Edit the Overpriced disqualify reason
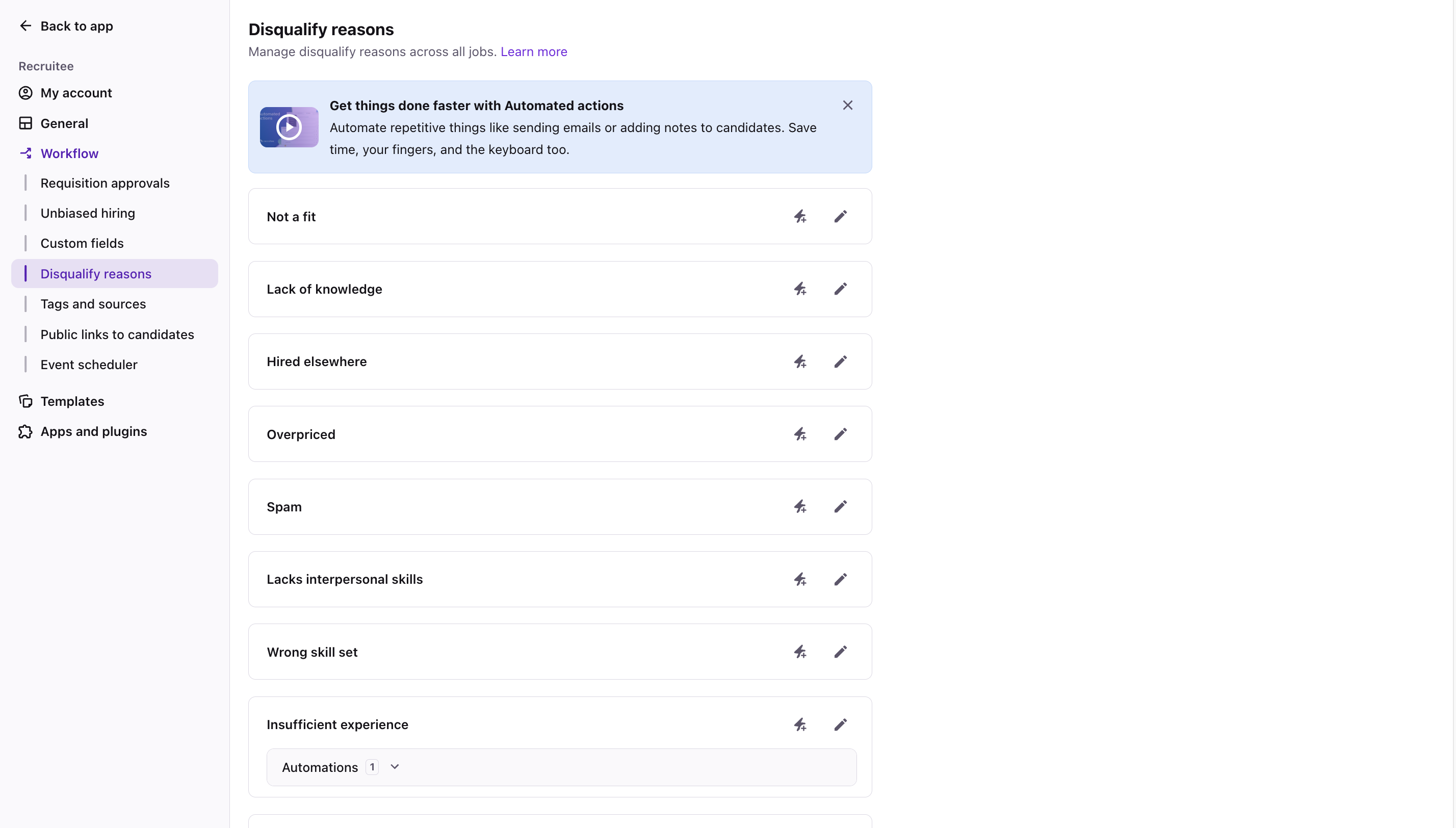This screenshot has width=1456, height=828. pos(840,434)
